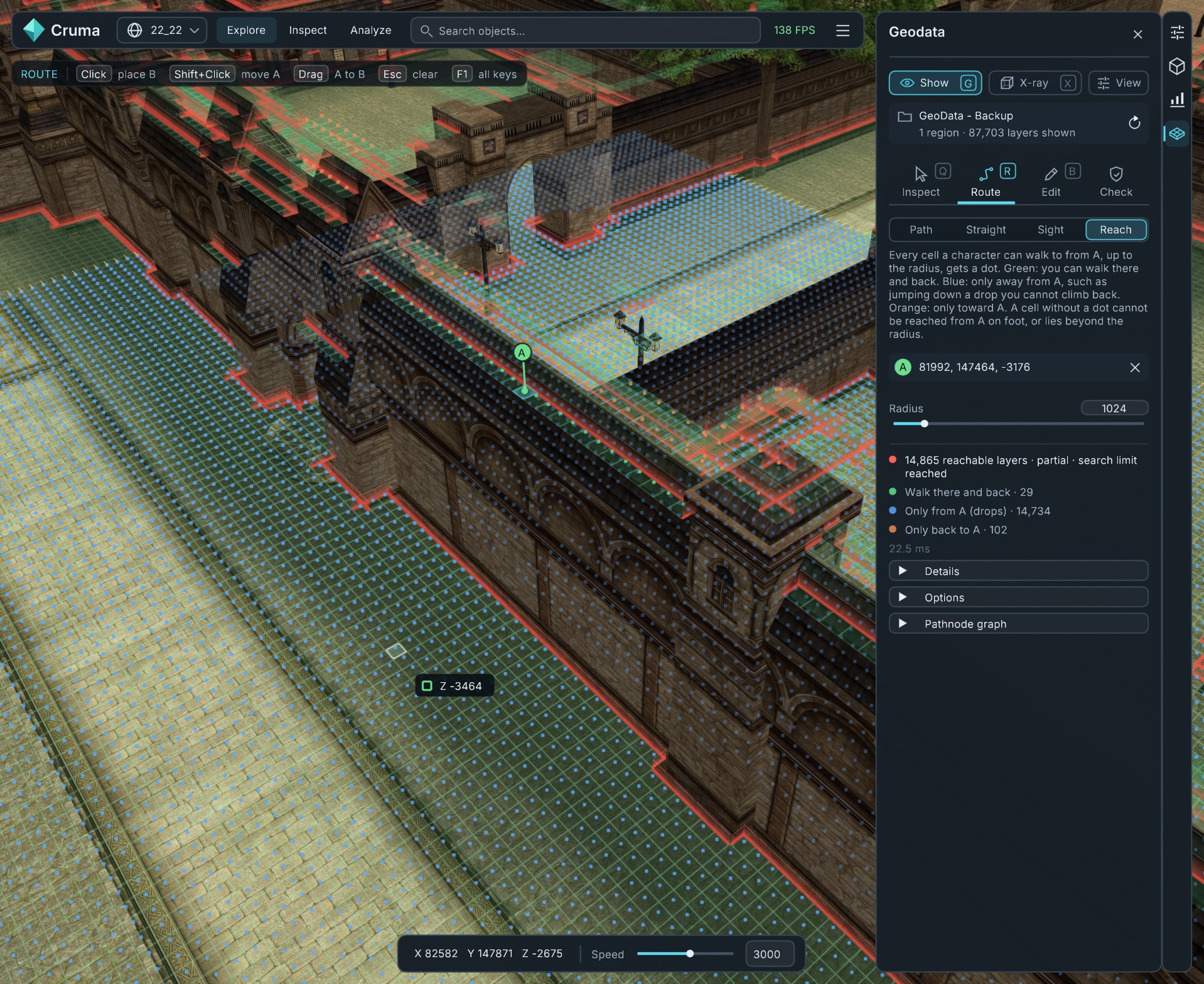Open the View settings button
Image resolution: width=1204 pixels, height=984 pixels.
click(x=1118, y=83)
